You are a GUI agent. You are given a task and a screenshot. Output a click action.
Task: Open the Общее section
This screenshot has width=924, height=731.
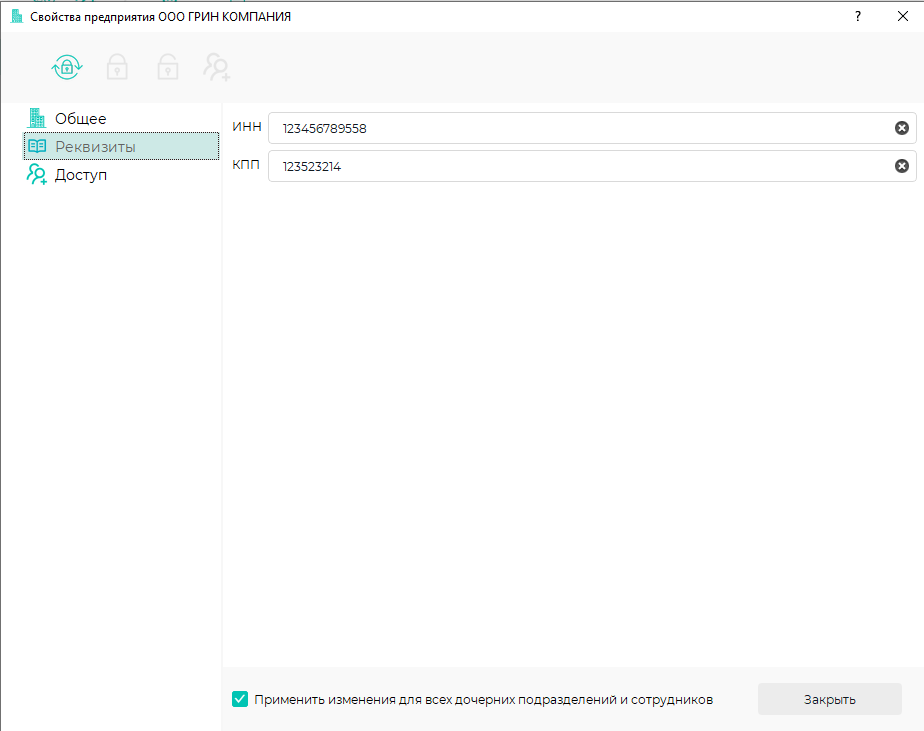(x=80, y=119)
